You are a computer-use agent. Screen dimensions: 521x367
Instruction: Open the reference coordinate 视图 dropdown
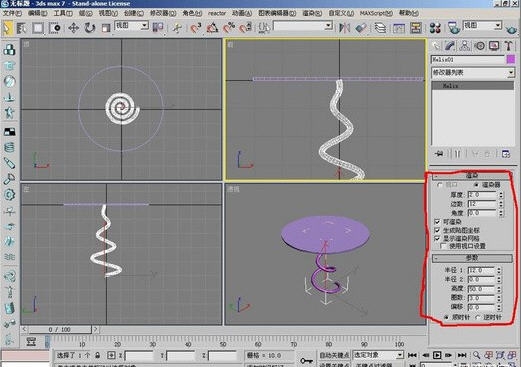tap(131, 26)
